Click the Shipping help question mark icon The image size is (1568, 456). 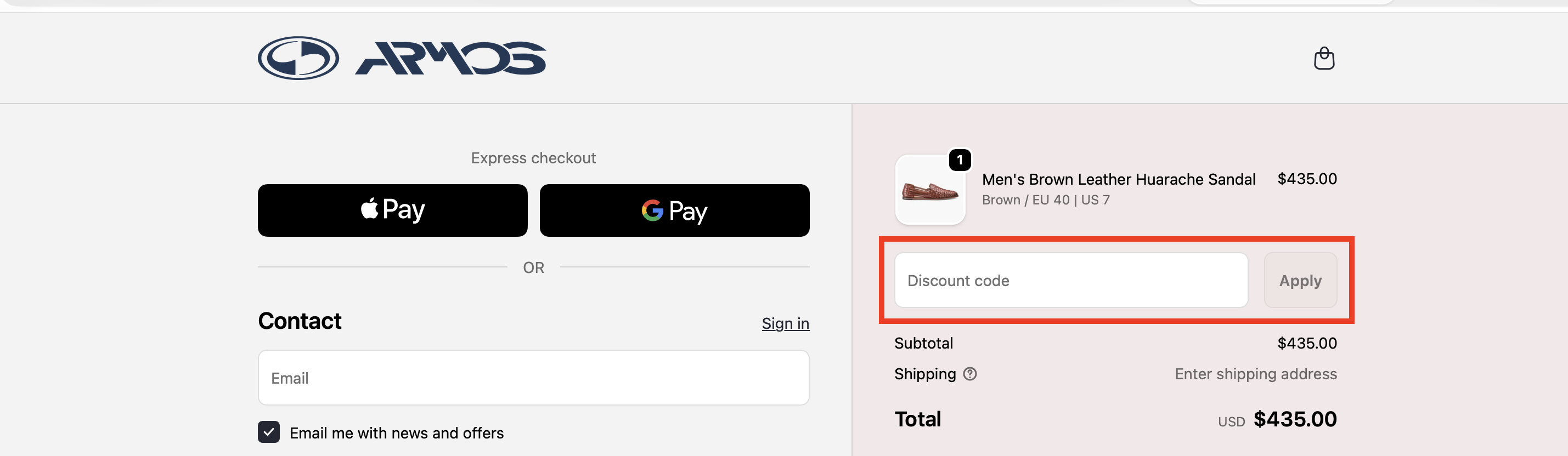970,374
